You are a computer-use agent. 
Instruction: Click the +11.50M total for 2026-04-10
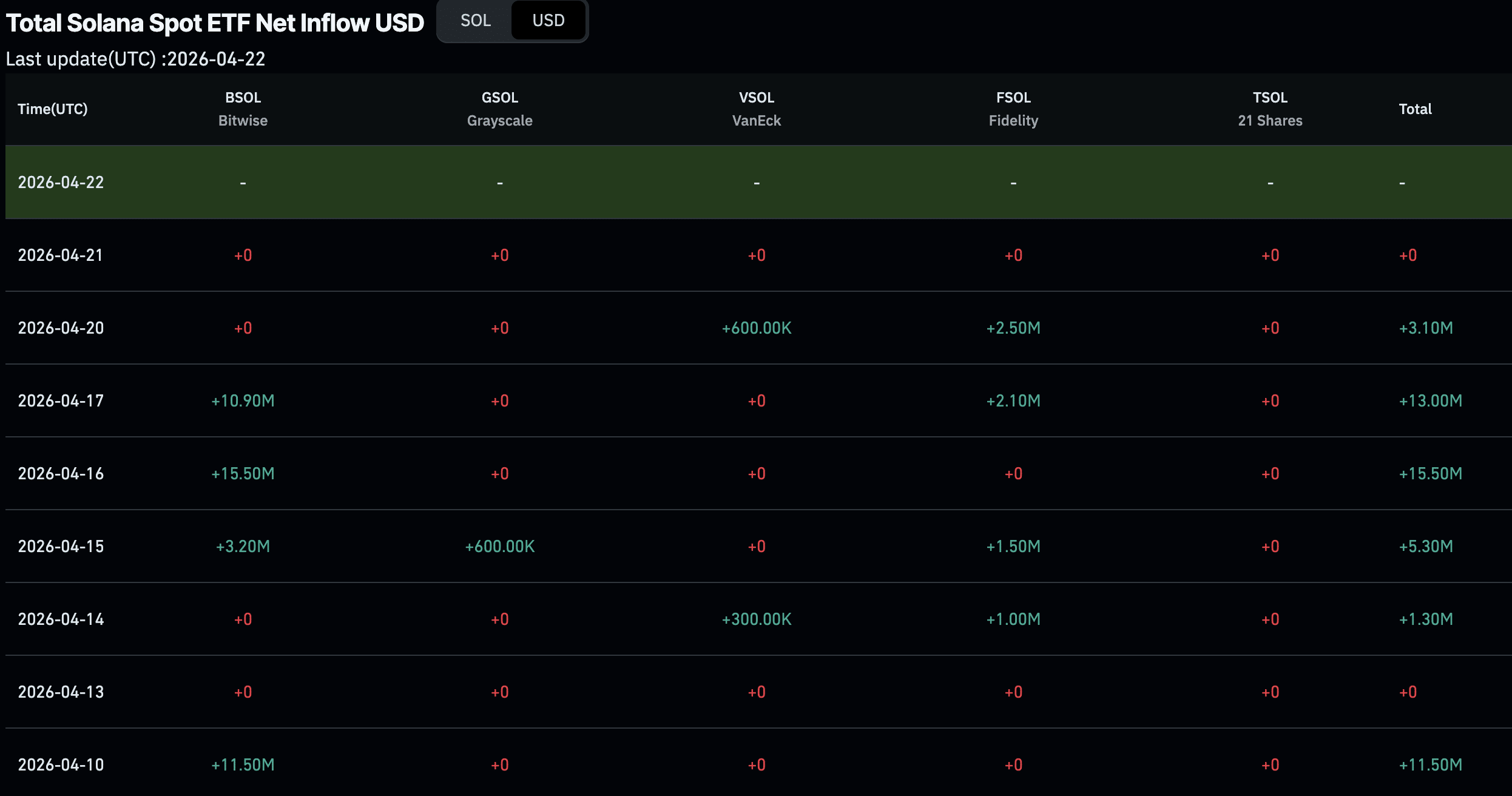1431,764
